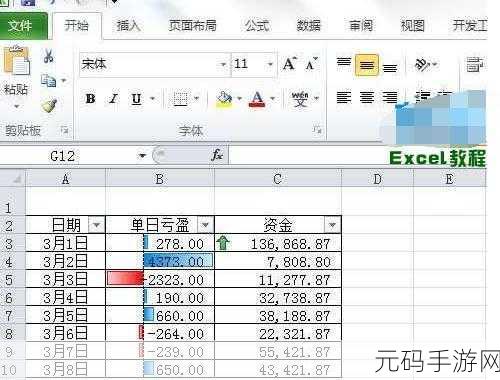Viewport: 500px width, 380px height.
Task: Switch to the 视图 tab
Action: coord(412,25)
